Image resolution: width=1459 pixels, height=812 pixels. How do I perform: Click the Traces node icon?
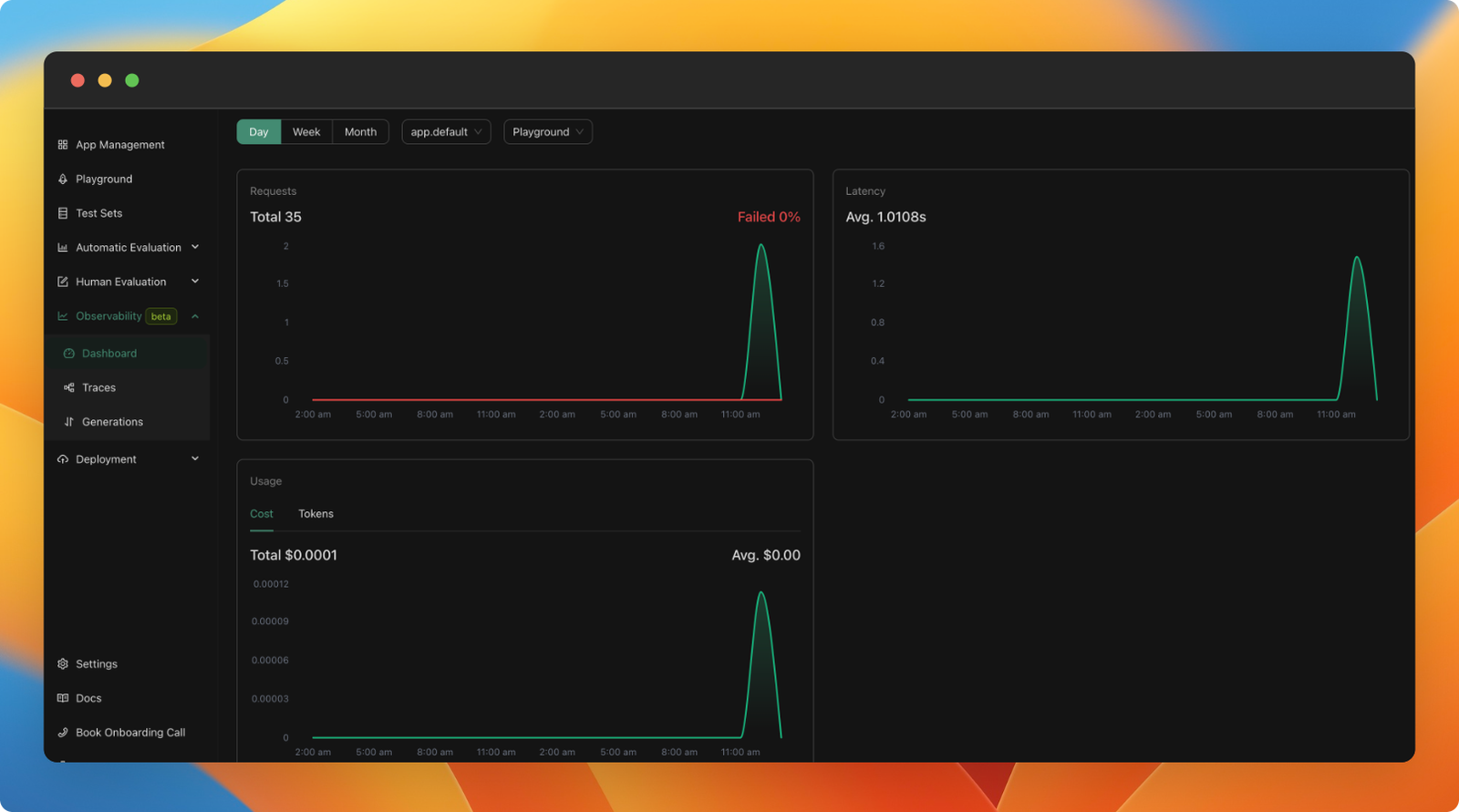tap(68, 387)
